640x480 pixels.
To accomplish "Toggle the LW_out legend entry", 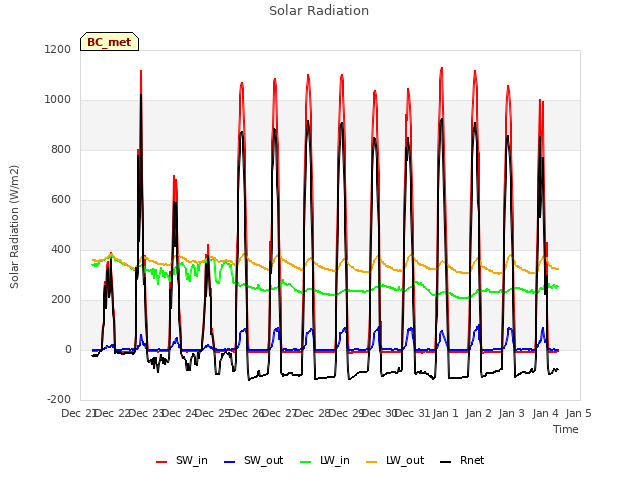I will pos(395,460).
